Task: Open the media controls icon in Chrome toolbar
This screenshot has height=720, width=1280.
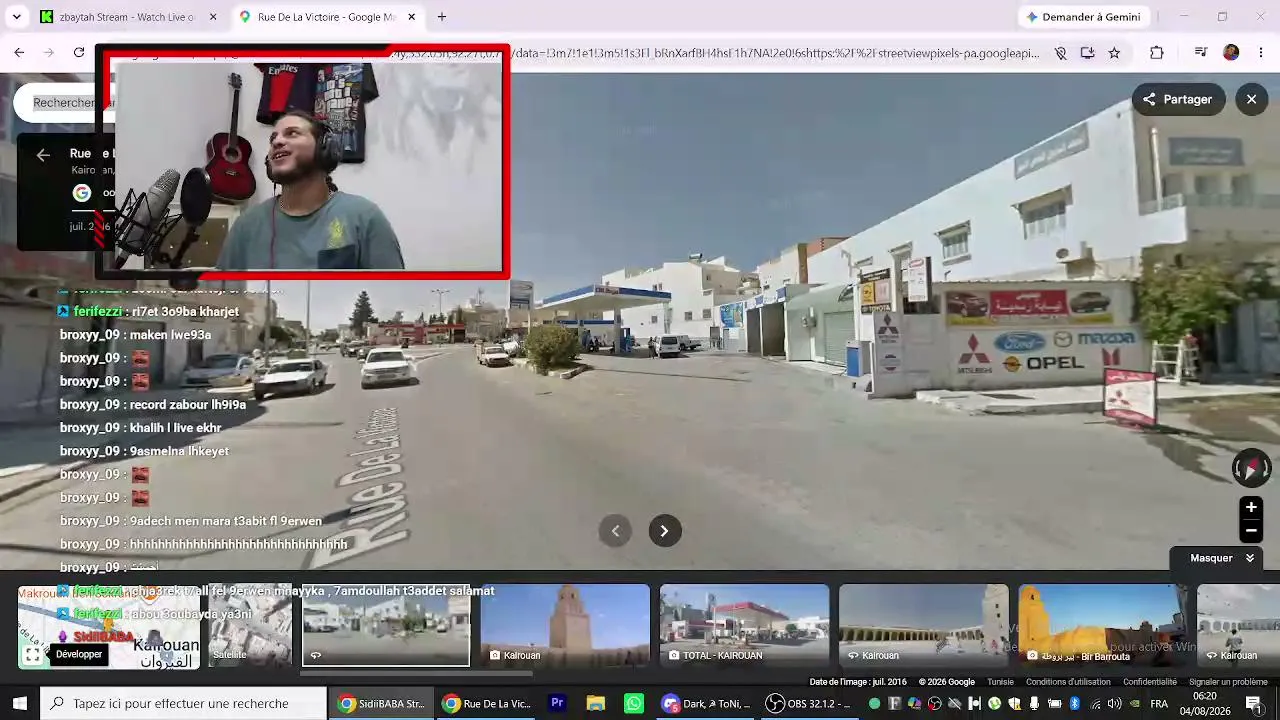Action: click(x=1201, y=53)
